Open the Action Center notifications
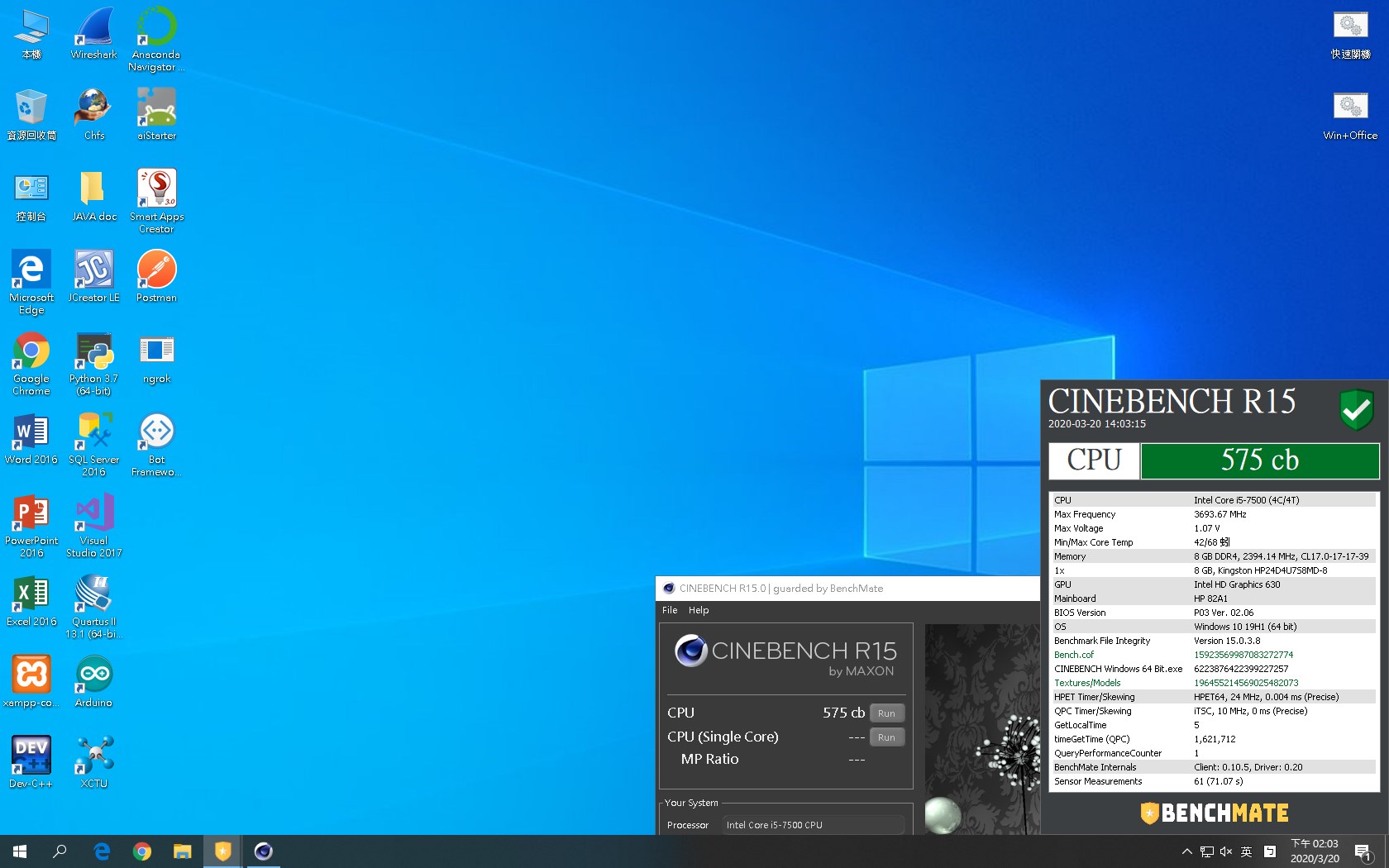Screen dimensions: 1389x868 (x=1363, y=851)
